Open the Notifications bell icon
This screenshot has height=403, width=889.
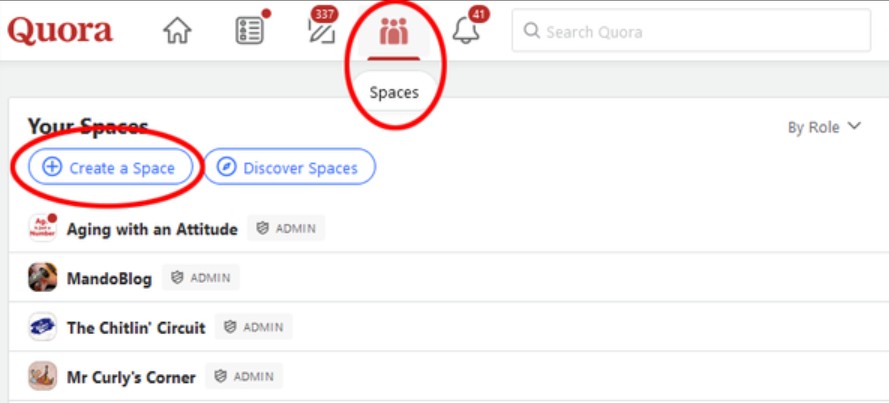pyautogui.click(x=466, y=31)
